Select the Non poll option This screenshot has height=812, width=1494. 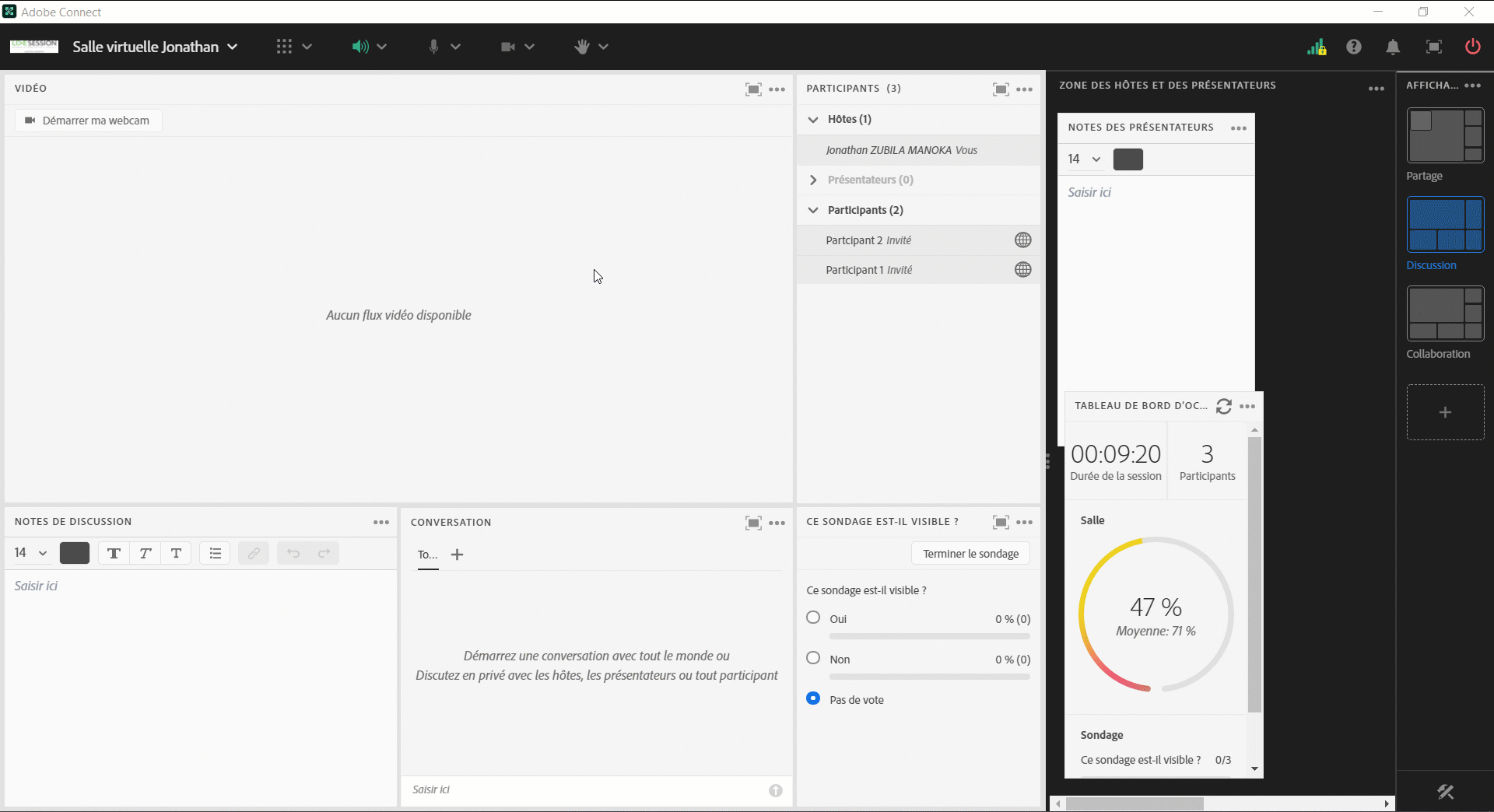pos(813,658)
